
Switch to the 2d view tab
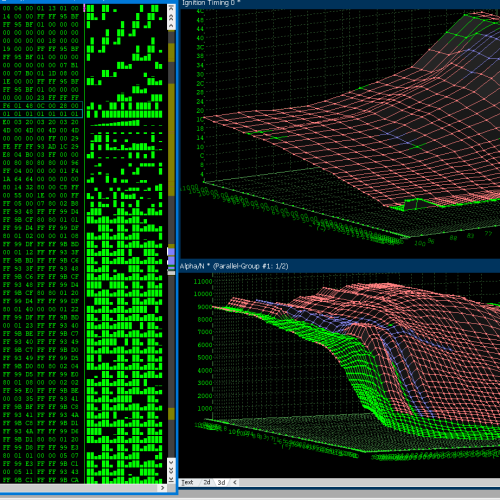[x=207, y=482]
